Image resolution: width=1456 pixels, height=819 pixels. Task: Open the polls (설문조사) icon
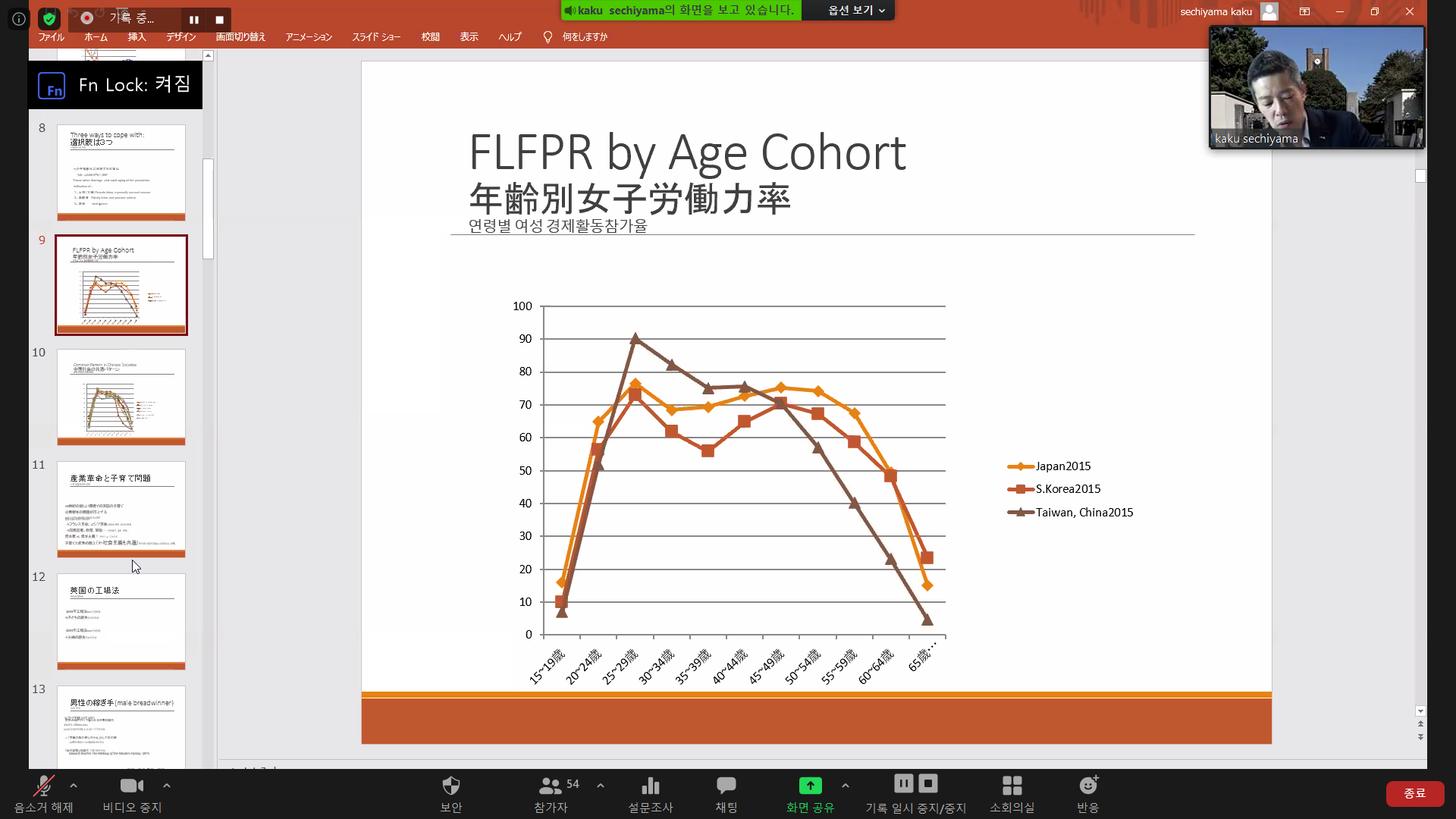pos(650,786)
